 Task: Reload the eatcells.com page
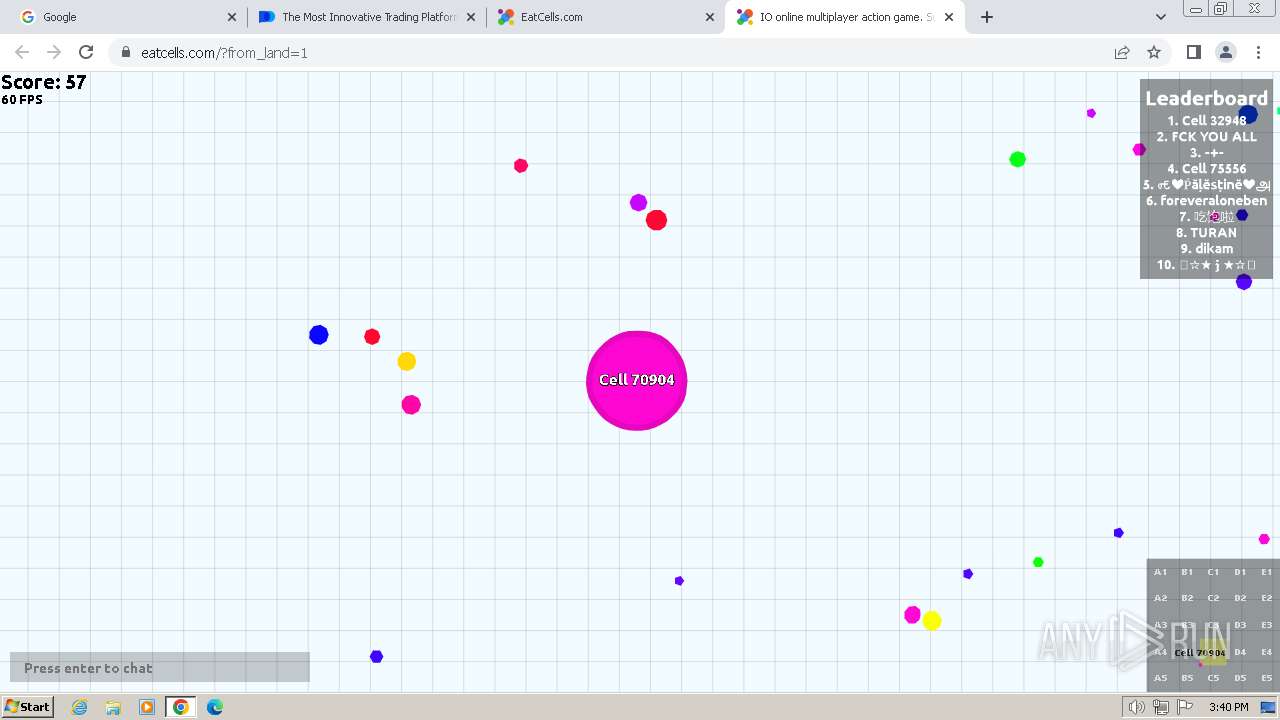[86, 52]
